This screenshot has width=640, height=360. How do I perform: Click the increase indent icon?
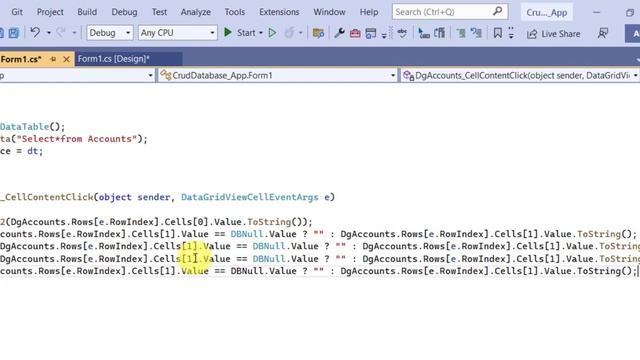(x=440, y=33)
